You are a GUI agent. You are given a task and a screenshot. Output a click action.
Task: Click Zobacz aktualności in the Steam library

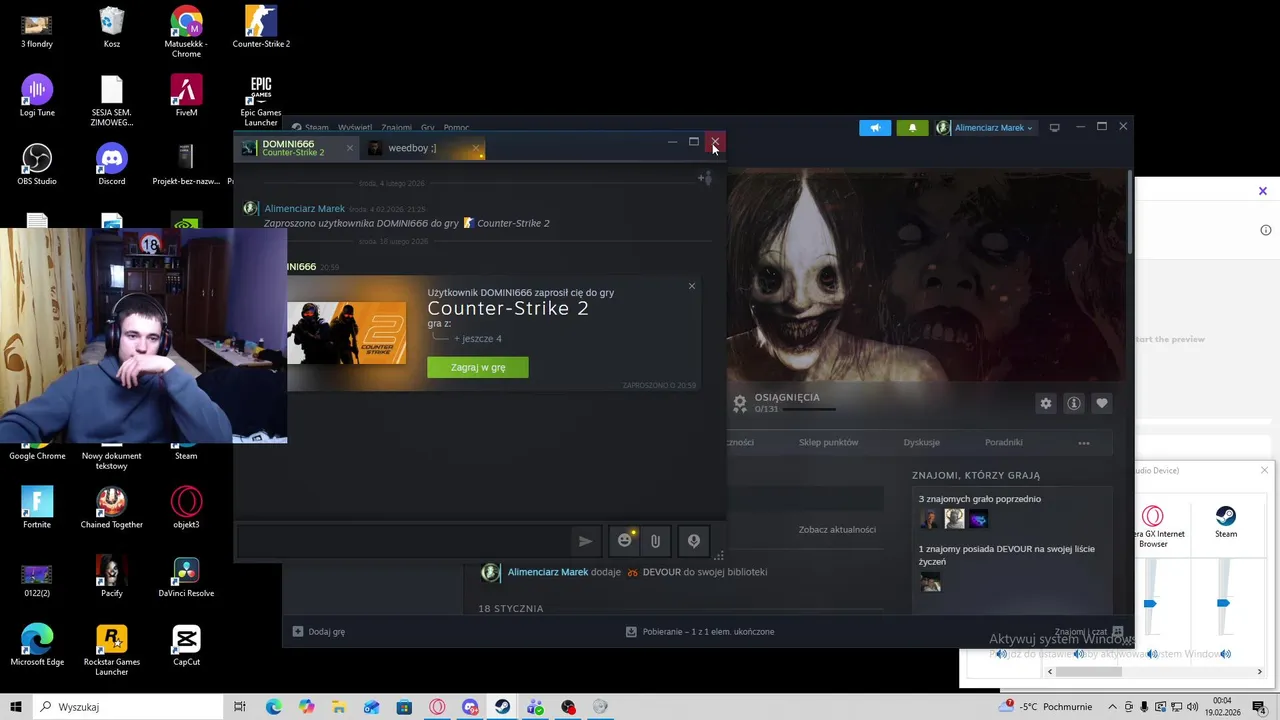pos(837,529)
